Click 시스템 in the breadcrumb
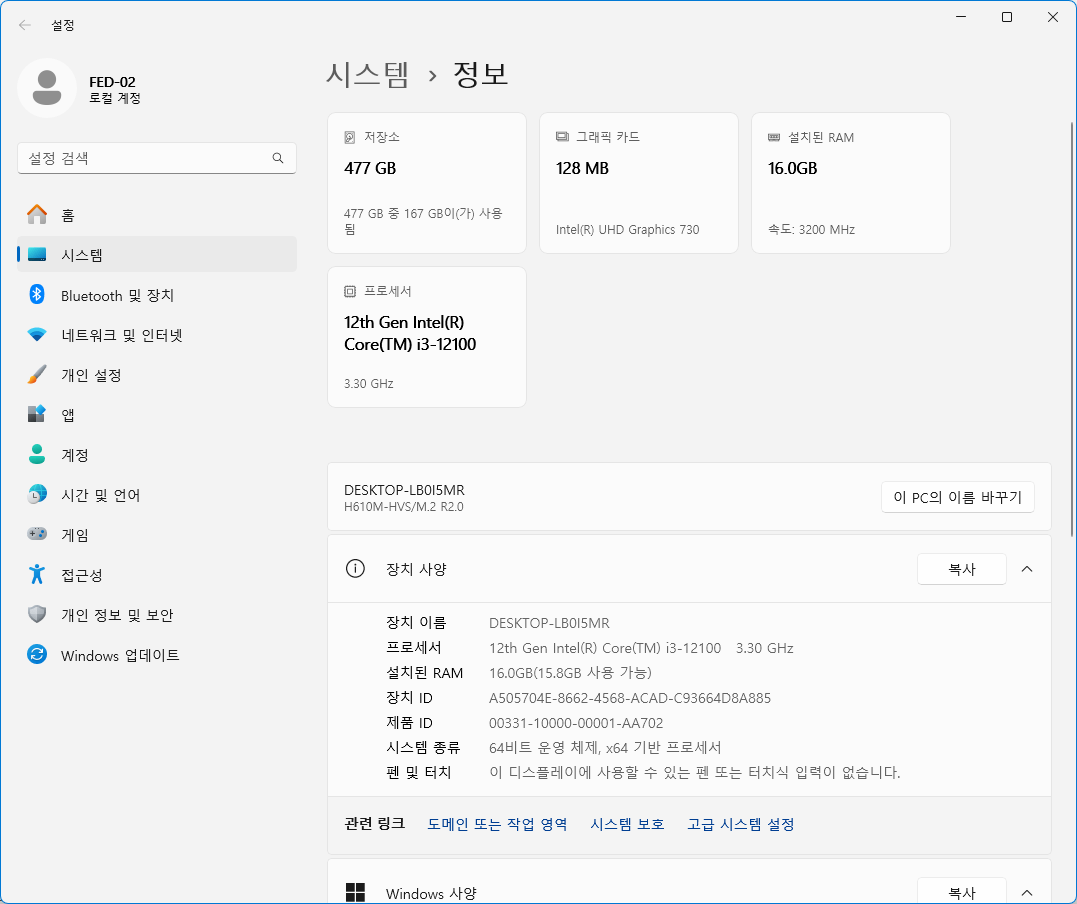The width and height of the screenshot is (1077, 904). coord(367,74)
